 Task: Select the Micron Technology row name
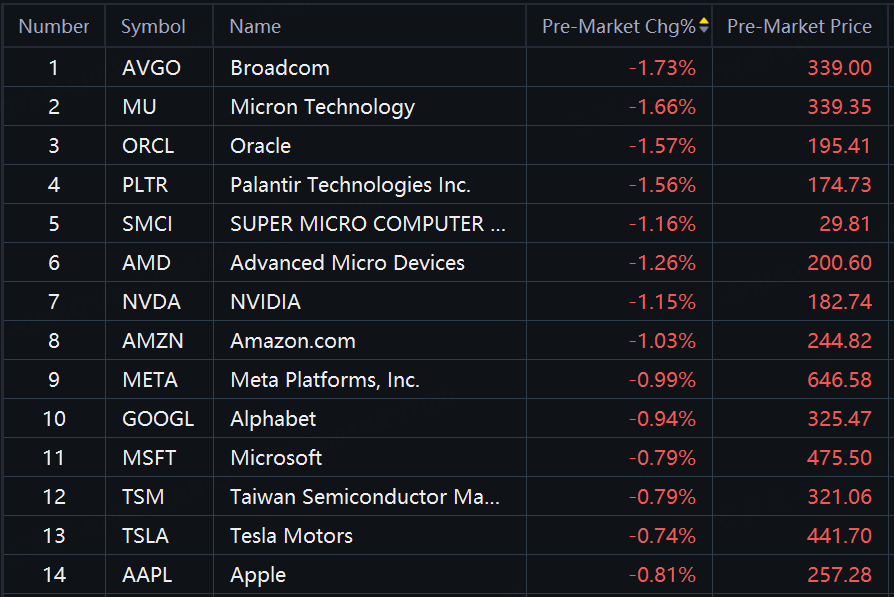(322, 107)
